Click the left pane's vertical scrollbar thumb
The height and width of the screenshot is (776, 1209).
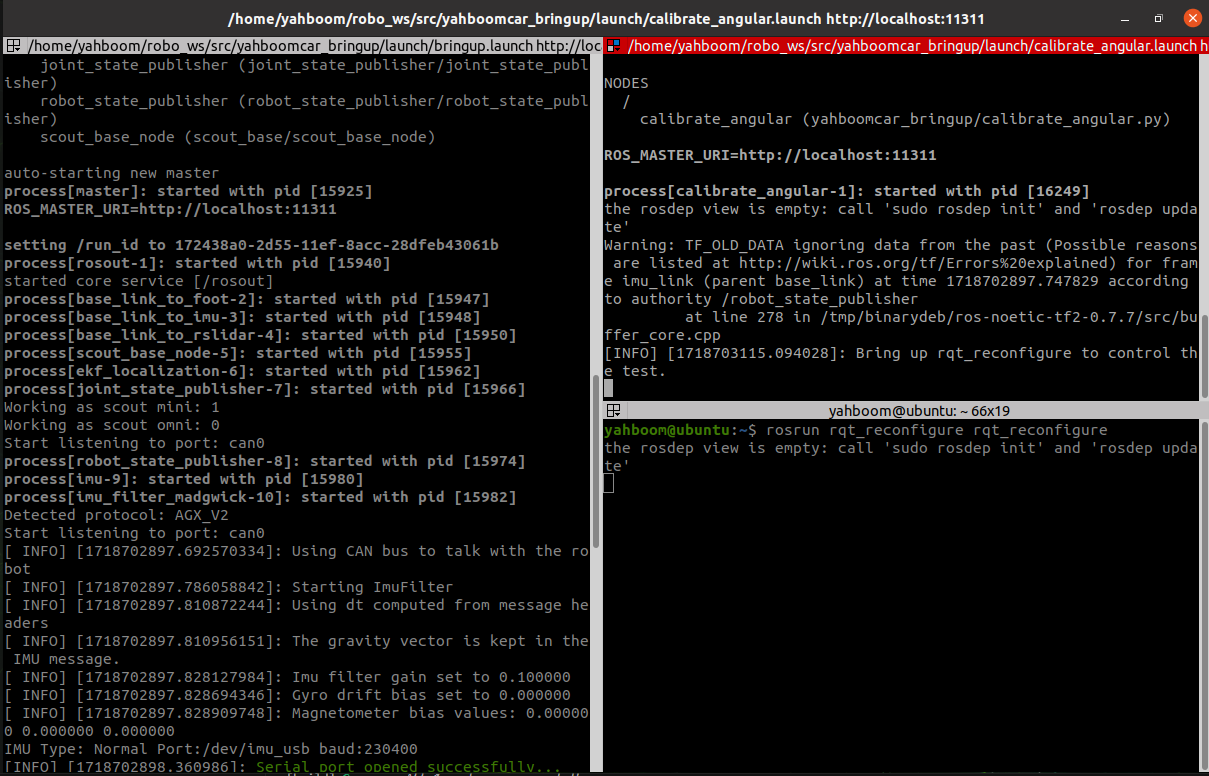(x=597, y=460)
